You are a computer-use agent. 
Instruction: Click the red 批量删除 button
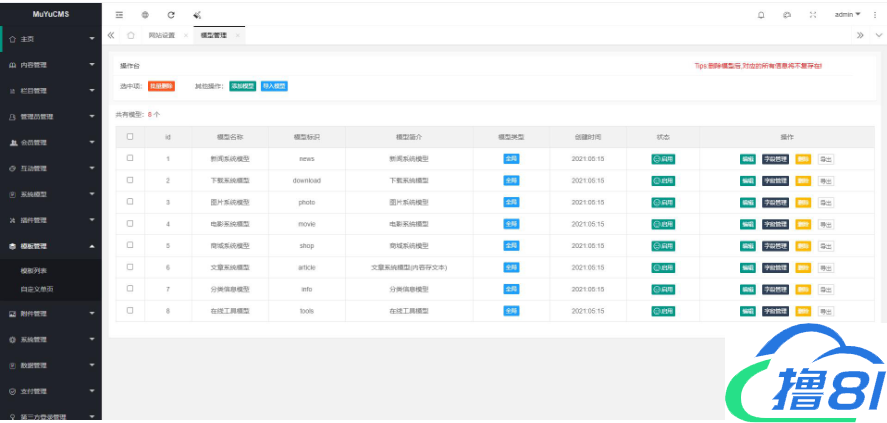tap(161, 87)
